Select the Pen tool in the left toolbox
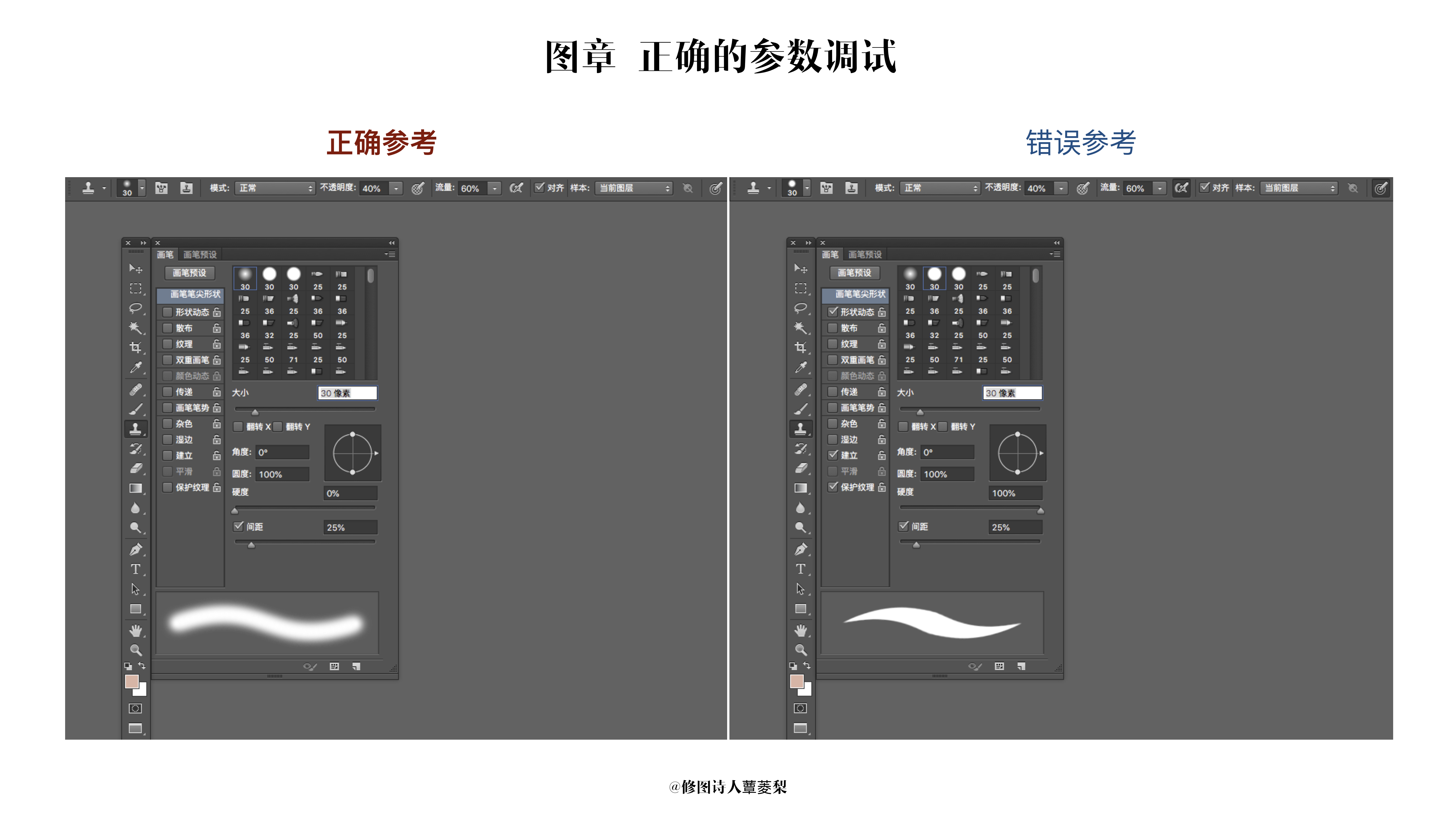Viewport: 1456px width, 819px height. coord(135,549)
